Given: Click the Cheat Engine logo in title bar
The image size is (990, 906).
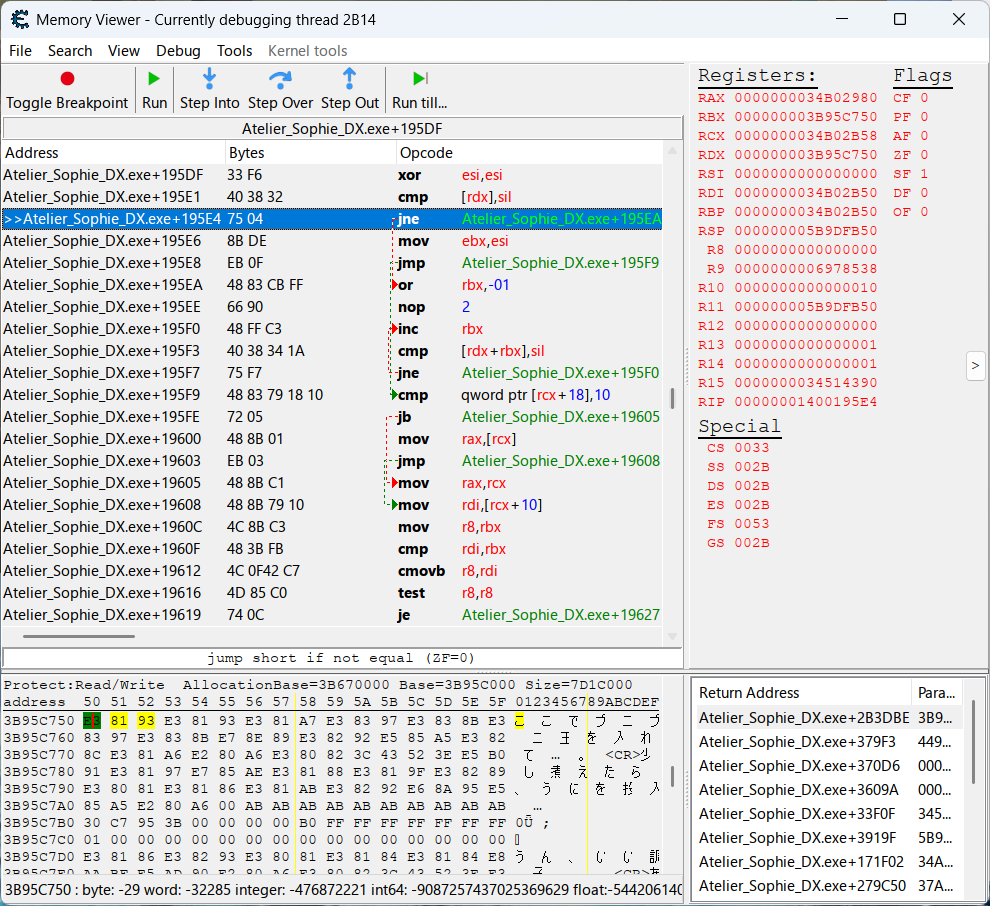Looking at the screenshot, I should [x=18, y=19].
